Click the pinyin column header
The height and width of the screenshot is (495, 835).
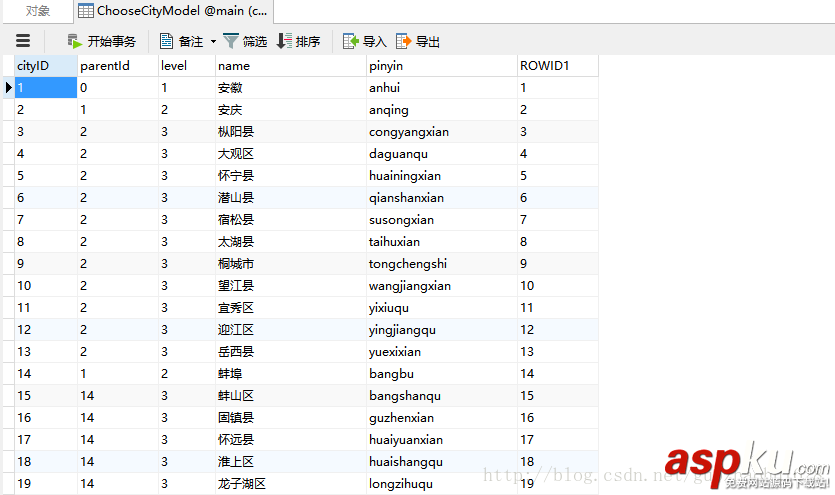442,65
